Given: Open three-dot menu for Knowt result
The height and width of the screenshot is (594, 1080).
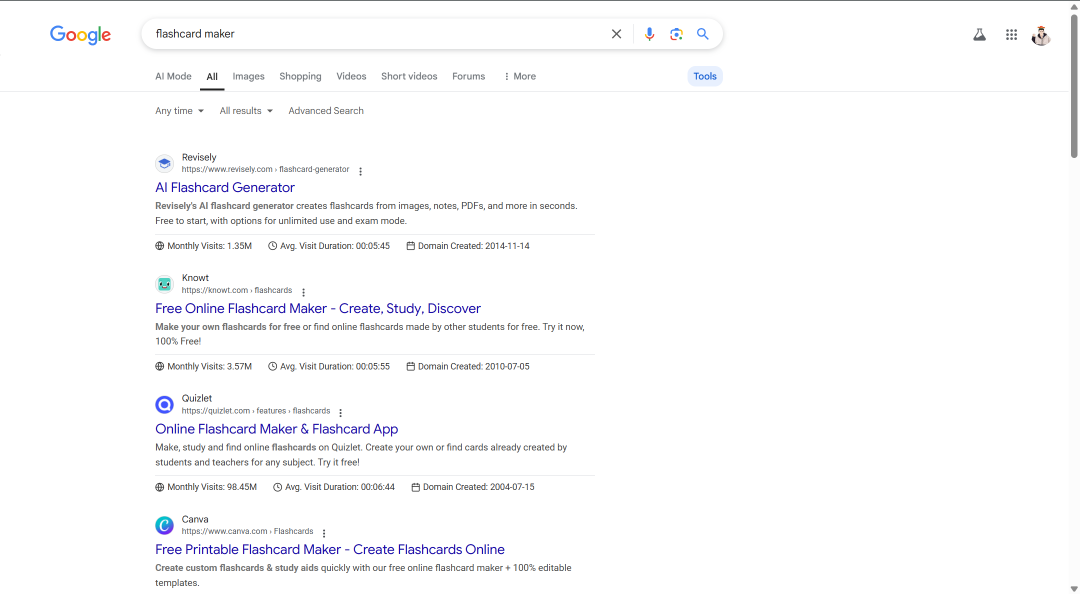Looking at the screenshot, I should (x=303, y=292).
